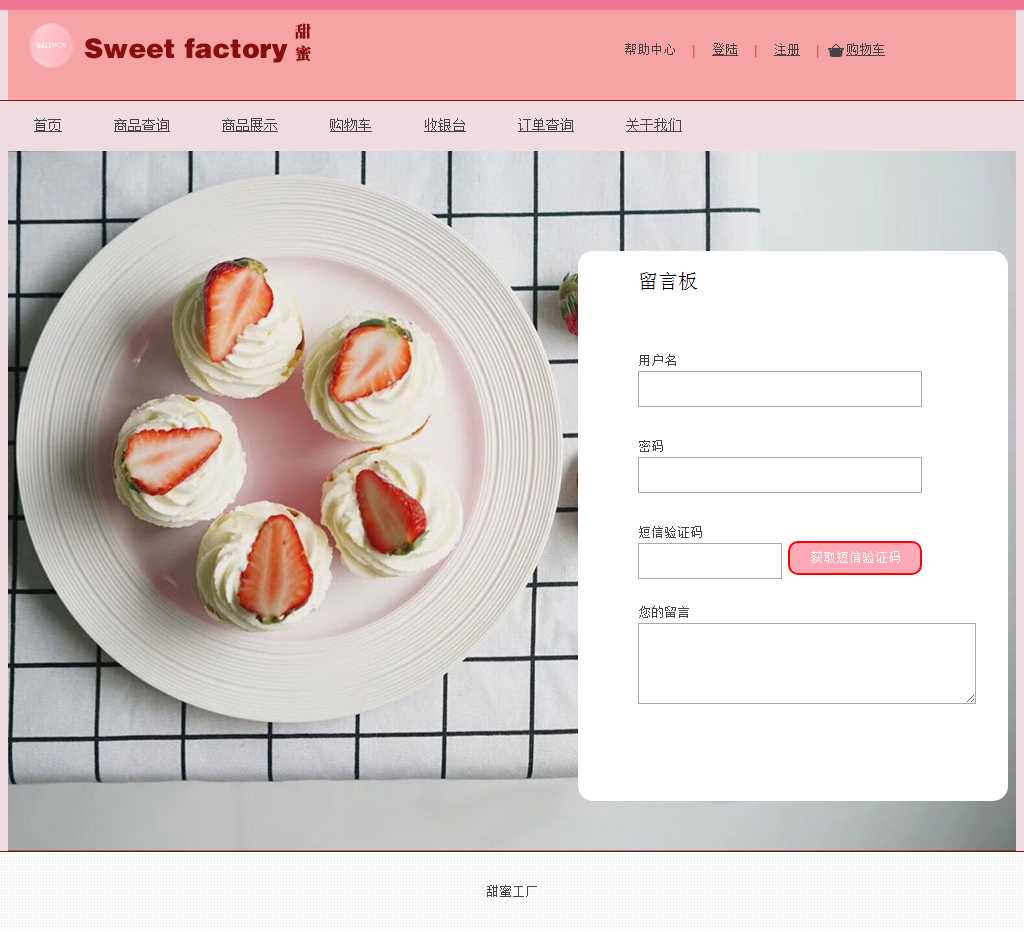Focus the 密码 password field
The height and width of the screenshot is (932, 1024).
pyautogui.click(x=780, y=475)
